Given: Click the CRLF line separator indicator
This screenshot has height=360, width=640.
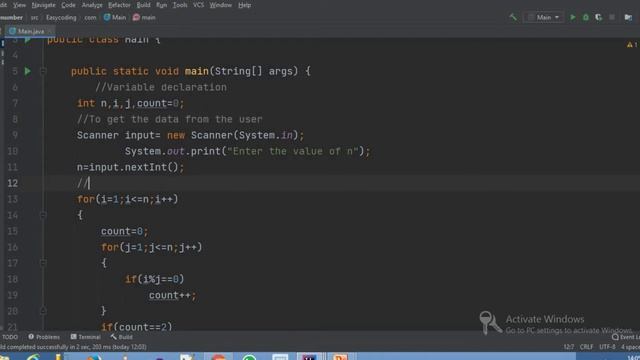Looking at the screenshot, I should pos(587,347).
